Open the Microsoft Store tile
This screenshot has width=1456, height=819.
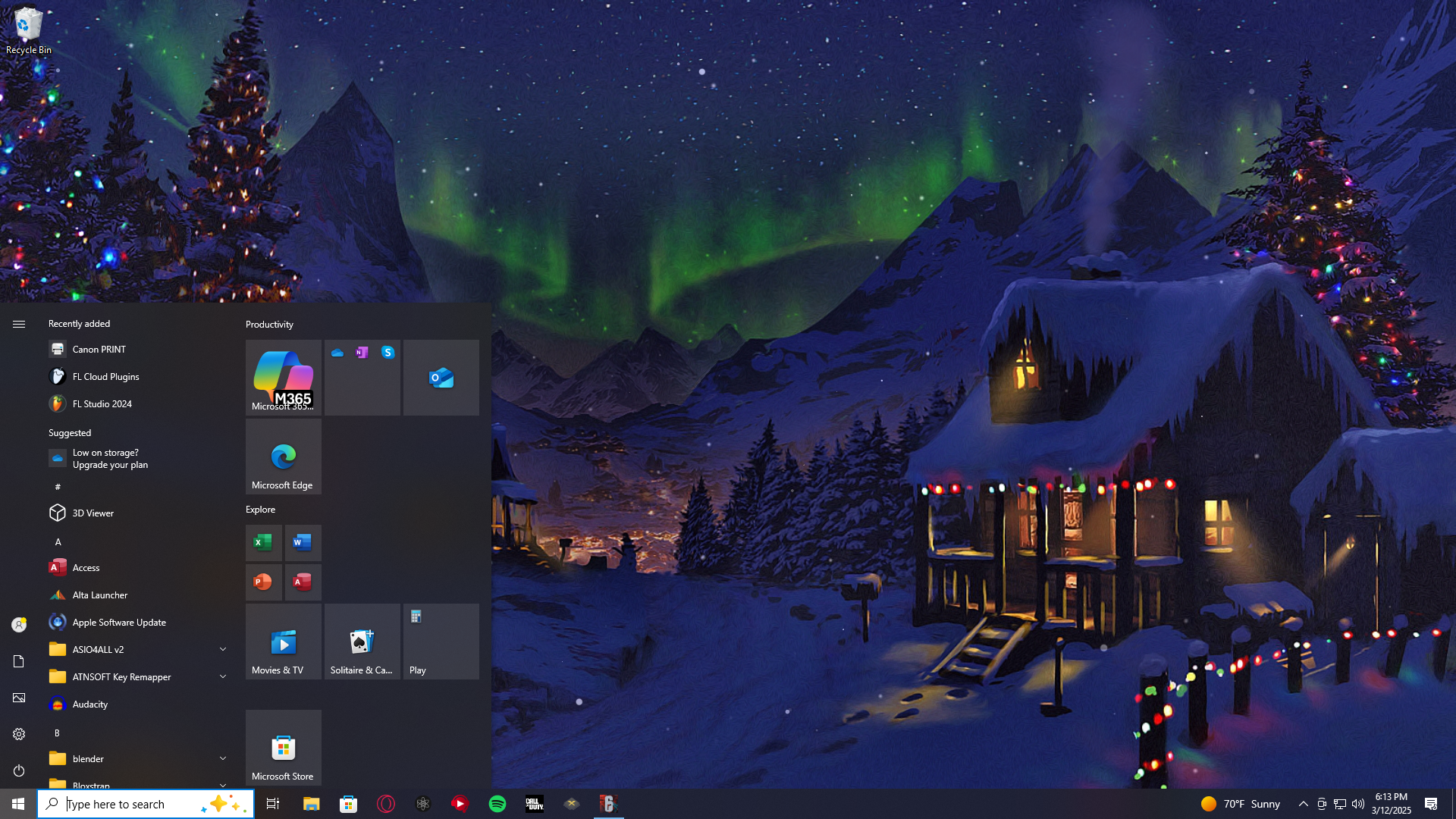283,748
